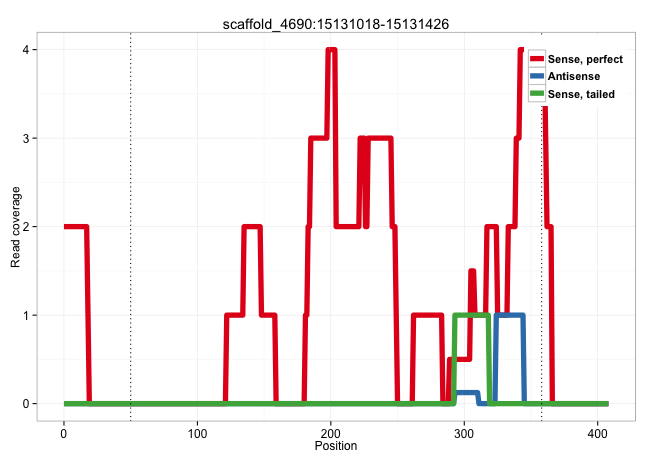The image size is (650, 460).
Task: Select the "Sense, tailed" legend label
Action: point(581,94)
